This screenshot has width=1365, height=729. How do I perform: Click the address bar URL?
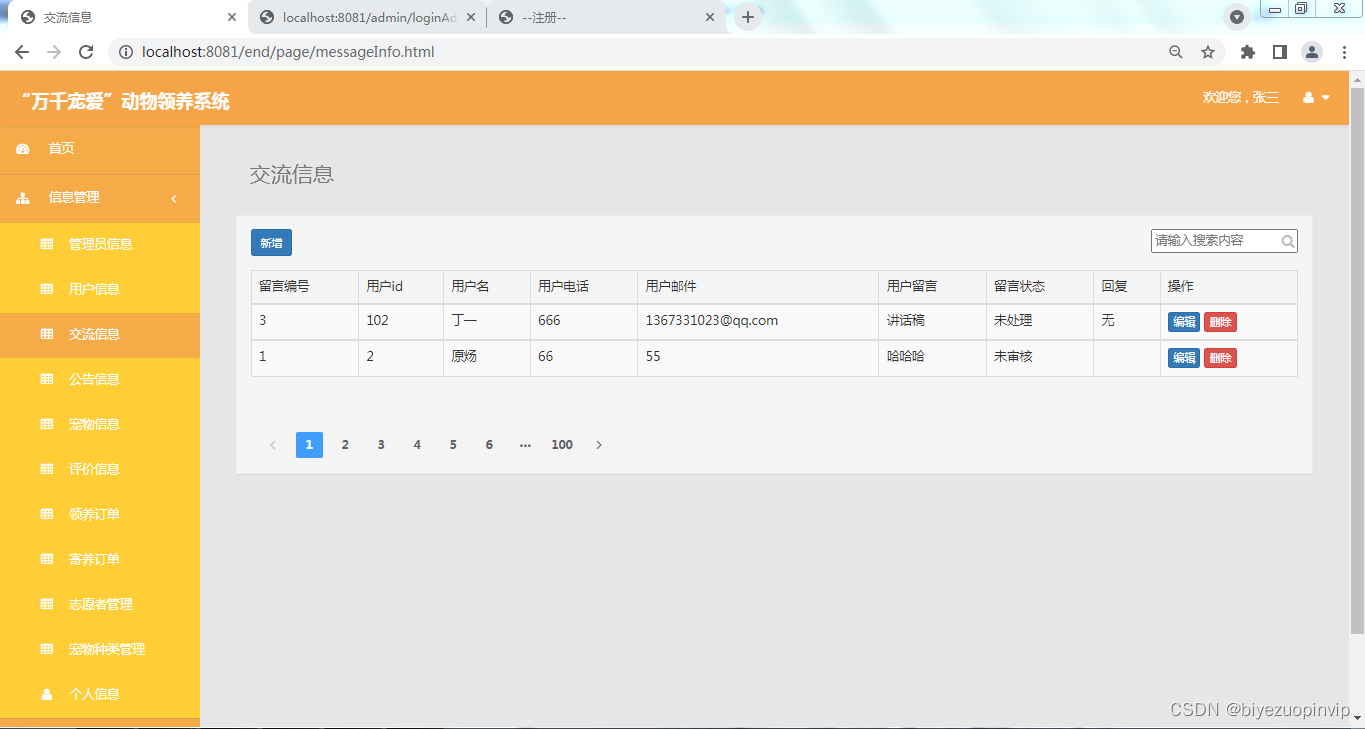click(x=288, y=52)
